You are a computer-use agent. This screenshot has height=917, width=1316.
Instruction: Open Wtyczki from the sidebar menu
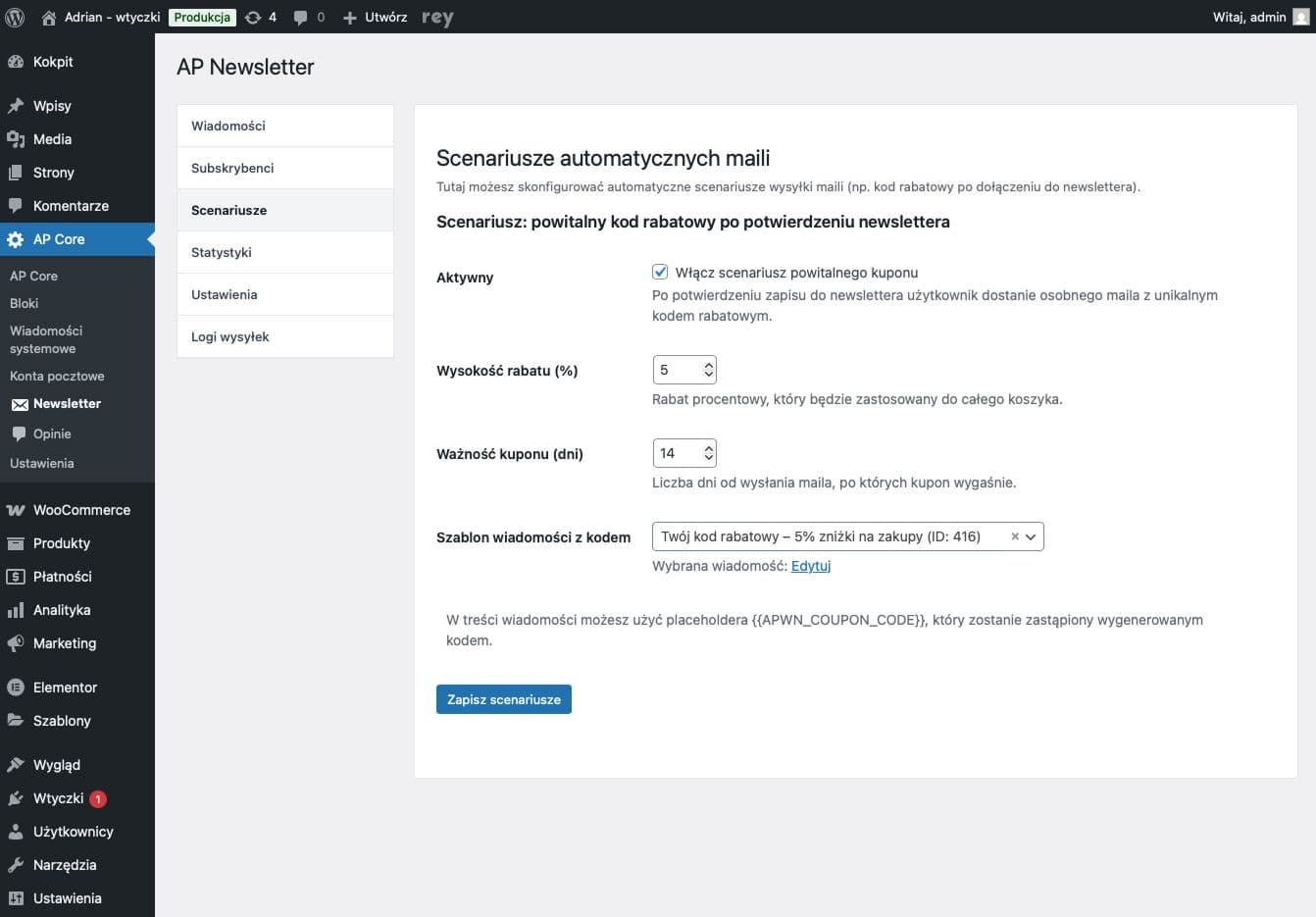click(x=59, y=797)
